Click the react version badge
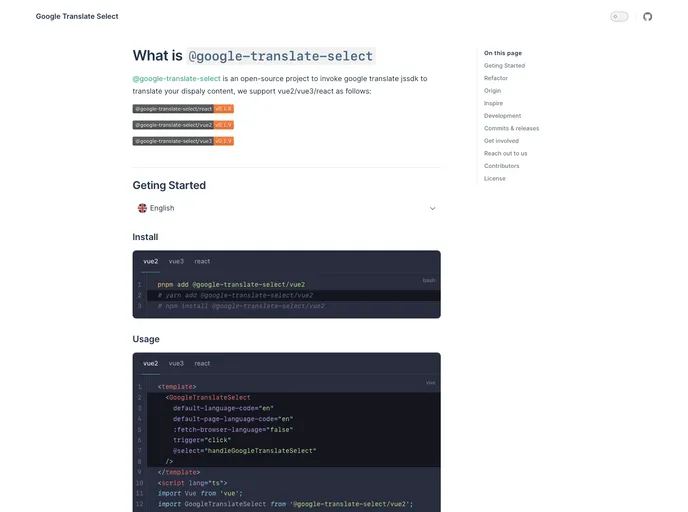Viewport: 688px width, 512px height. click(x=183, y=108)
